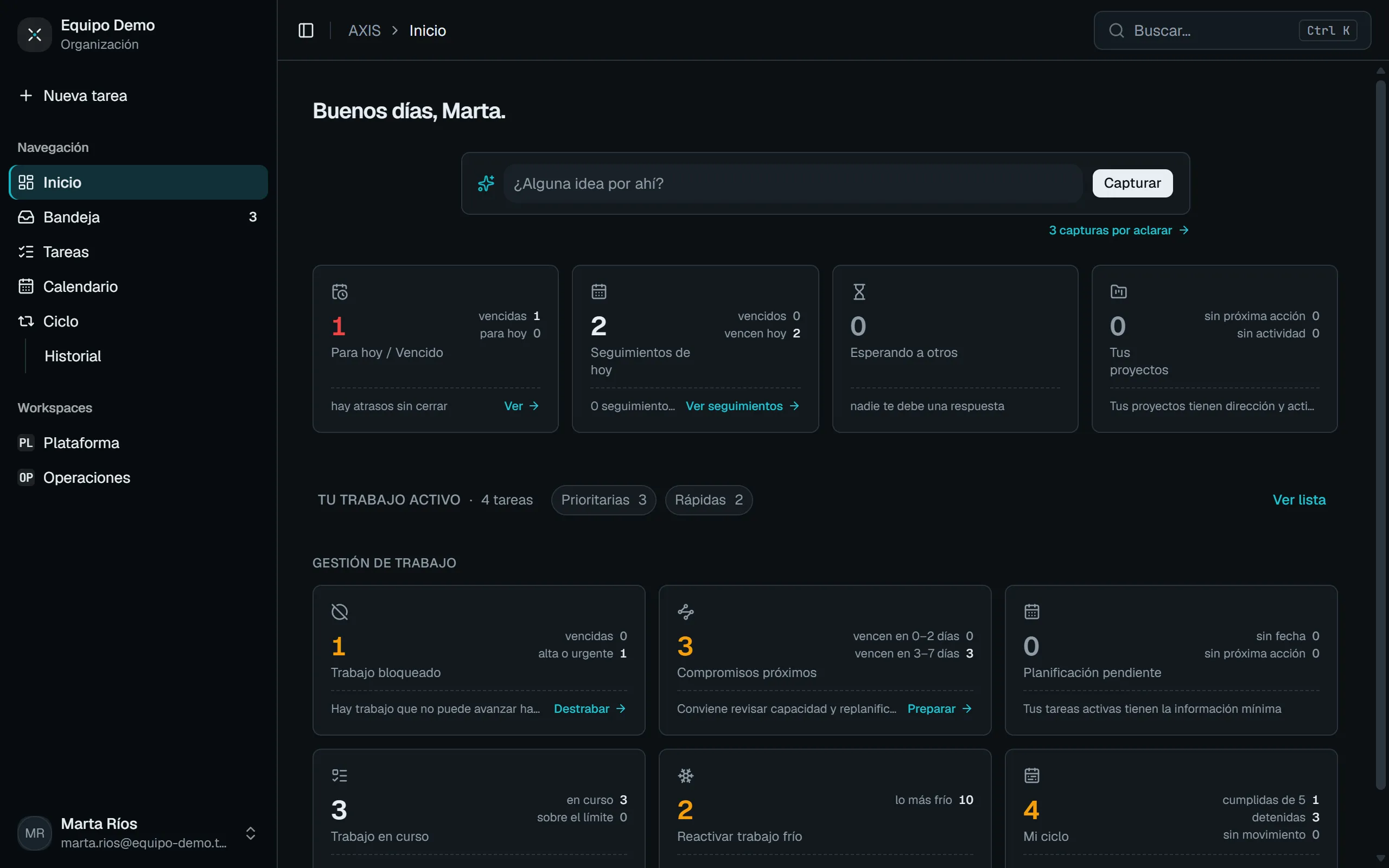1389x868 pixels.
Task: Click the Buscar search field
Action: [x=1232, y=30]
